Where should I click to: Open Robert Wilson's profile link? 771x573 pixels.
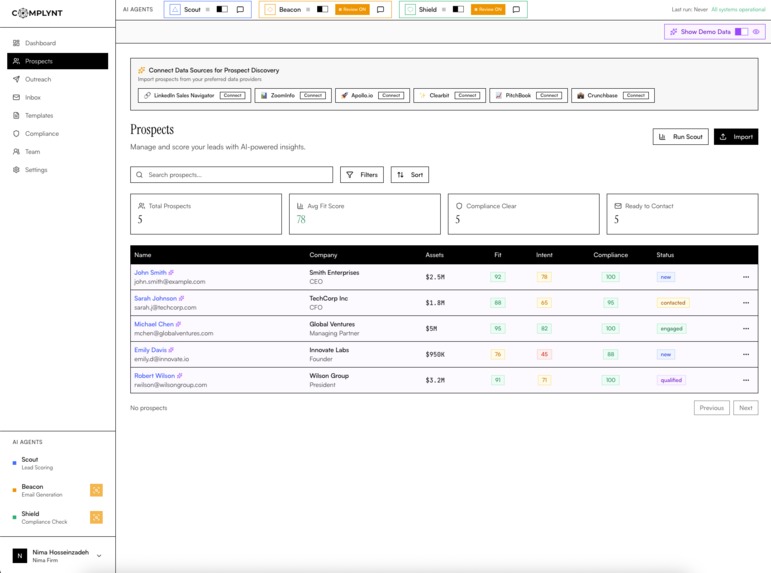154,376
